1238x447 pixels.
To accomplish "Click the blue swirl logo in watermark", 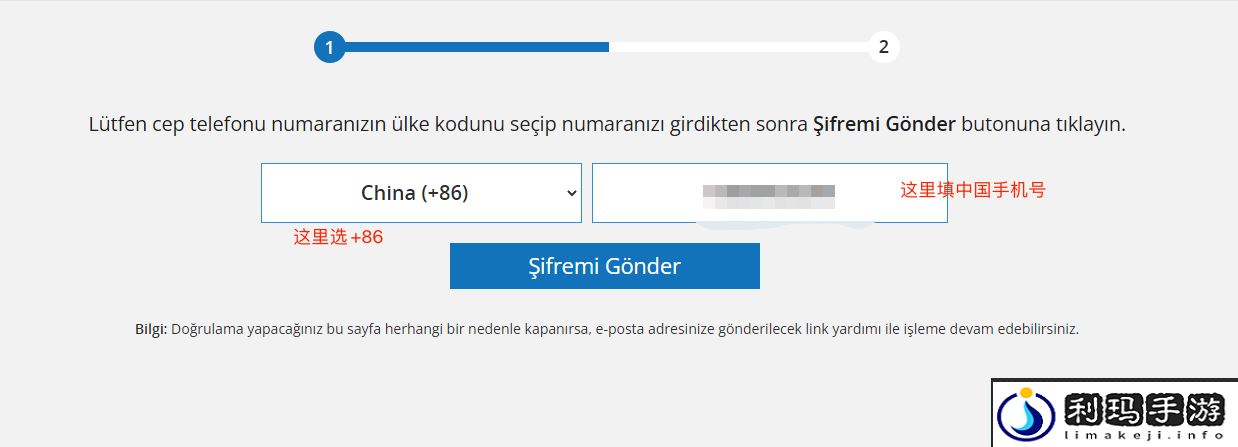I will pos(1027,414).
